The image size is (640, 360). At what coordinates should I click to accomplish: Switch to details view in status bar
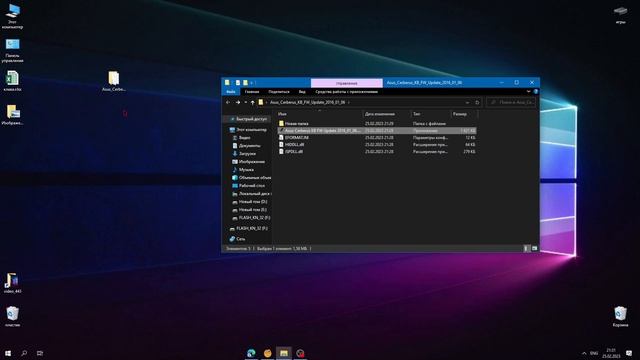pyautogui.click(x=526, y=248)
